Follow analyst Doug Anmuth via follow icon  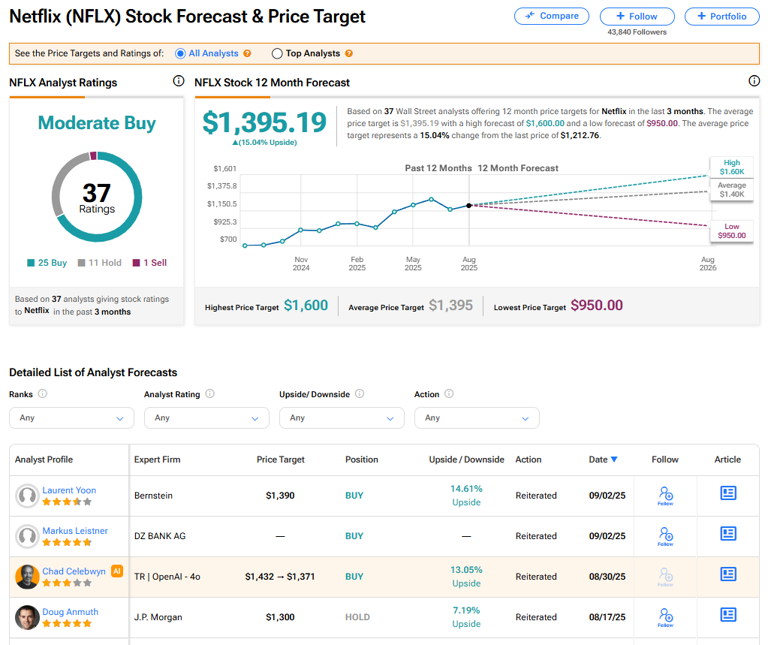coord(665,618)
